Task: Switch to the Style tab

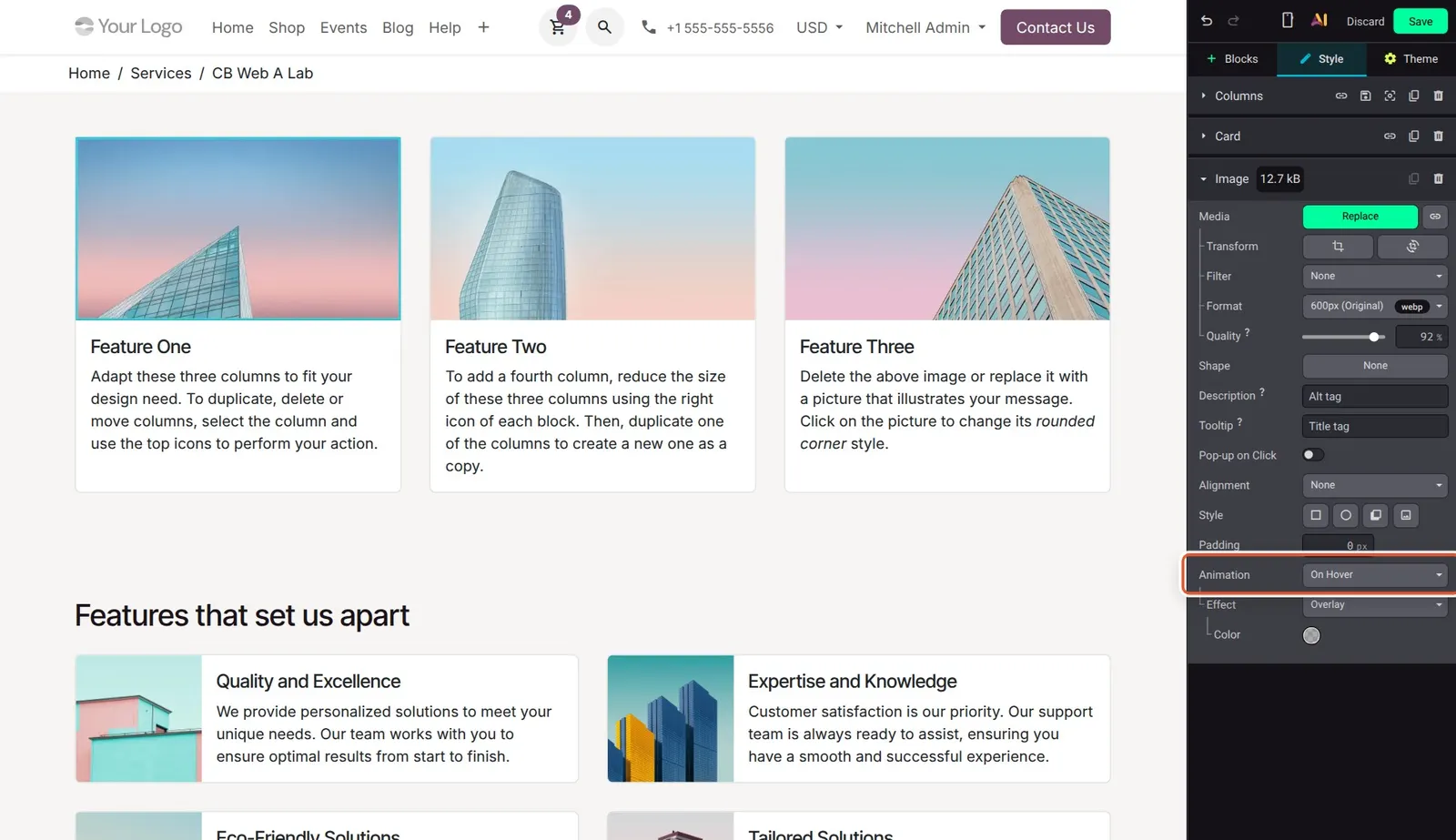Action: [x=1321, y=59]
